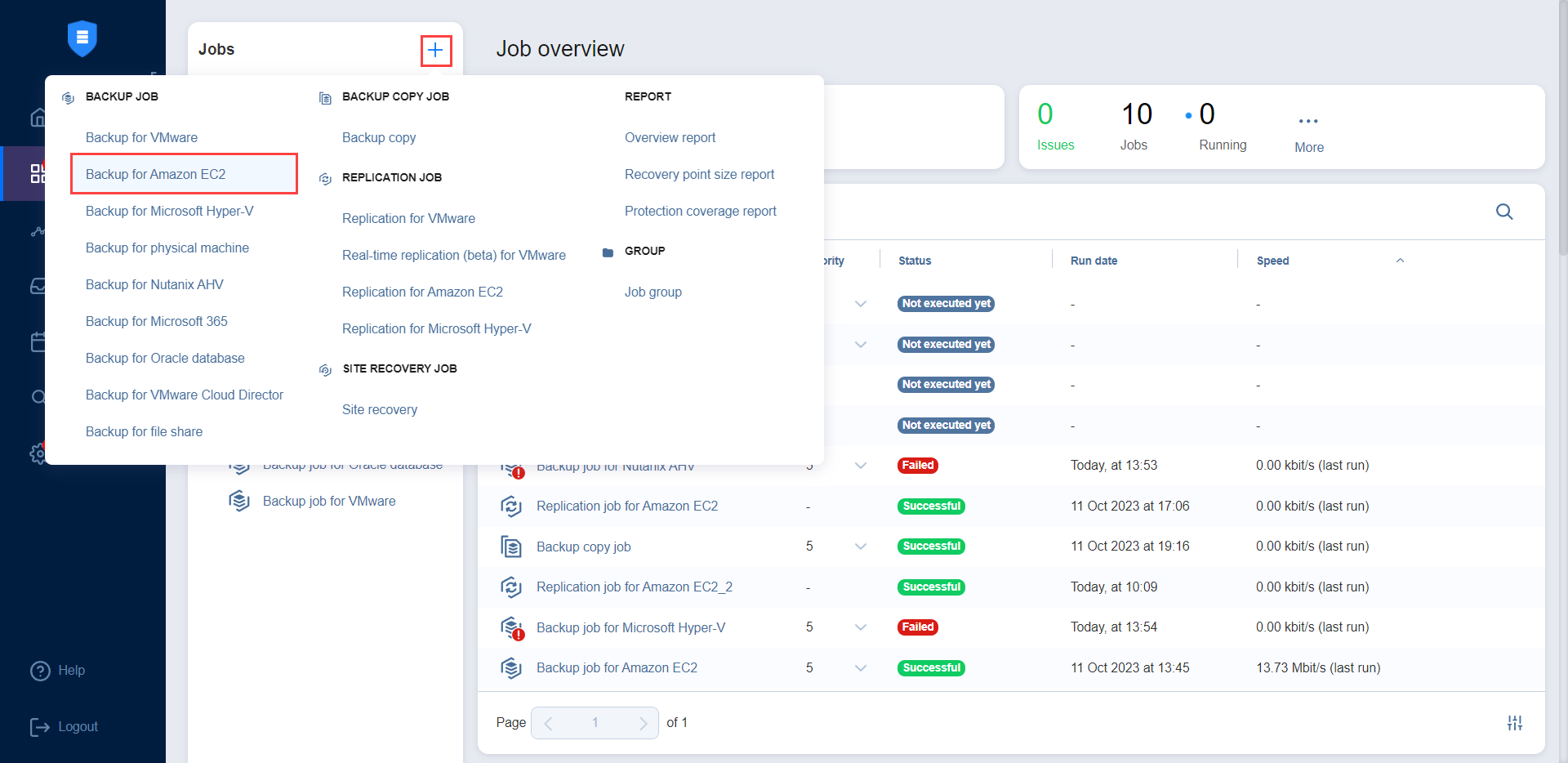Click the Logout icon in sidebar

[x=40, y=727]
